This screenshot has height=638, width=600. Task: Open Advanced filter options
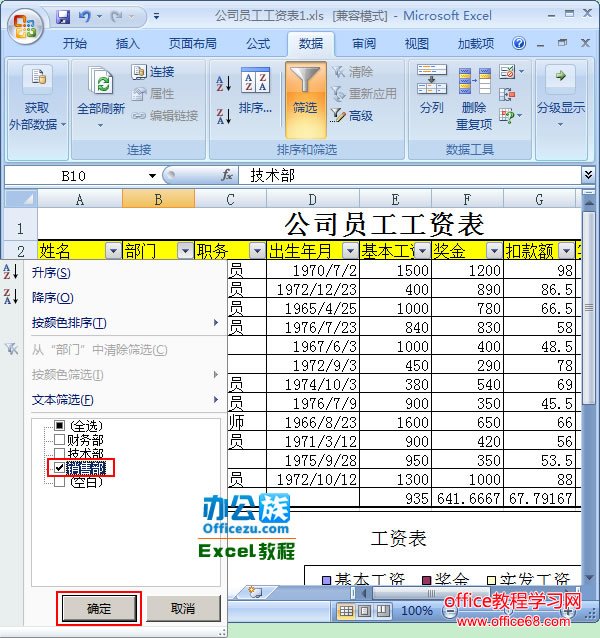pyautogui.click(x=352, y=116)
